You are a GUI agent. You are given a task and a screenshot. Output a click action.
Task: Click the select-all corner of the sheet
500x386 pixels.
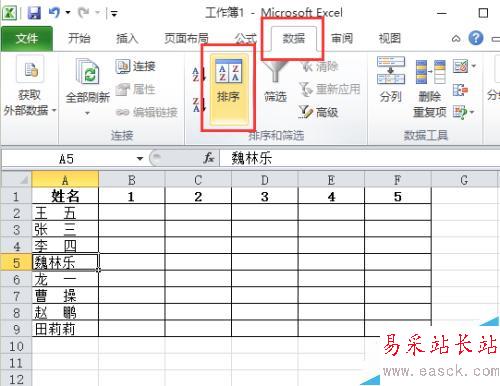tap(17, 180)
